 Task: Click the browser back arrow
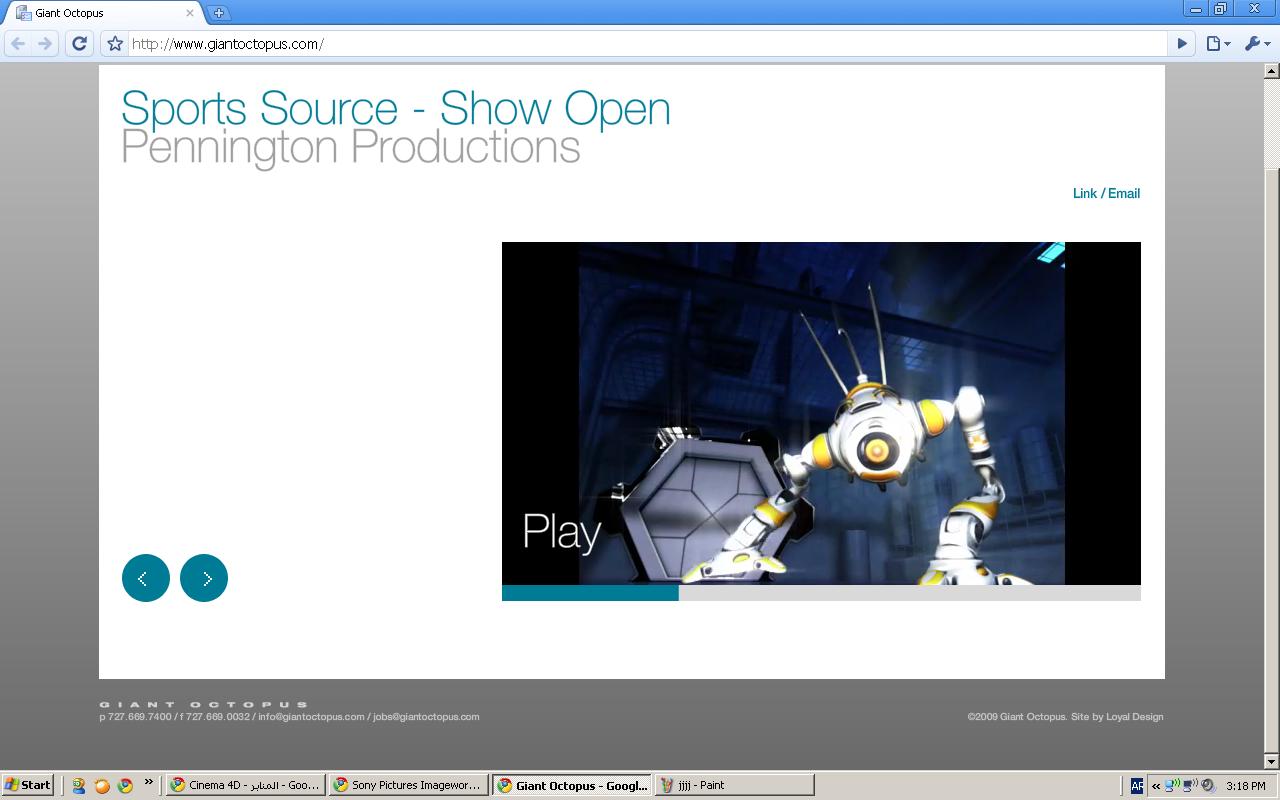(x=18, y=43)
